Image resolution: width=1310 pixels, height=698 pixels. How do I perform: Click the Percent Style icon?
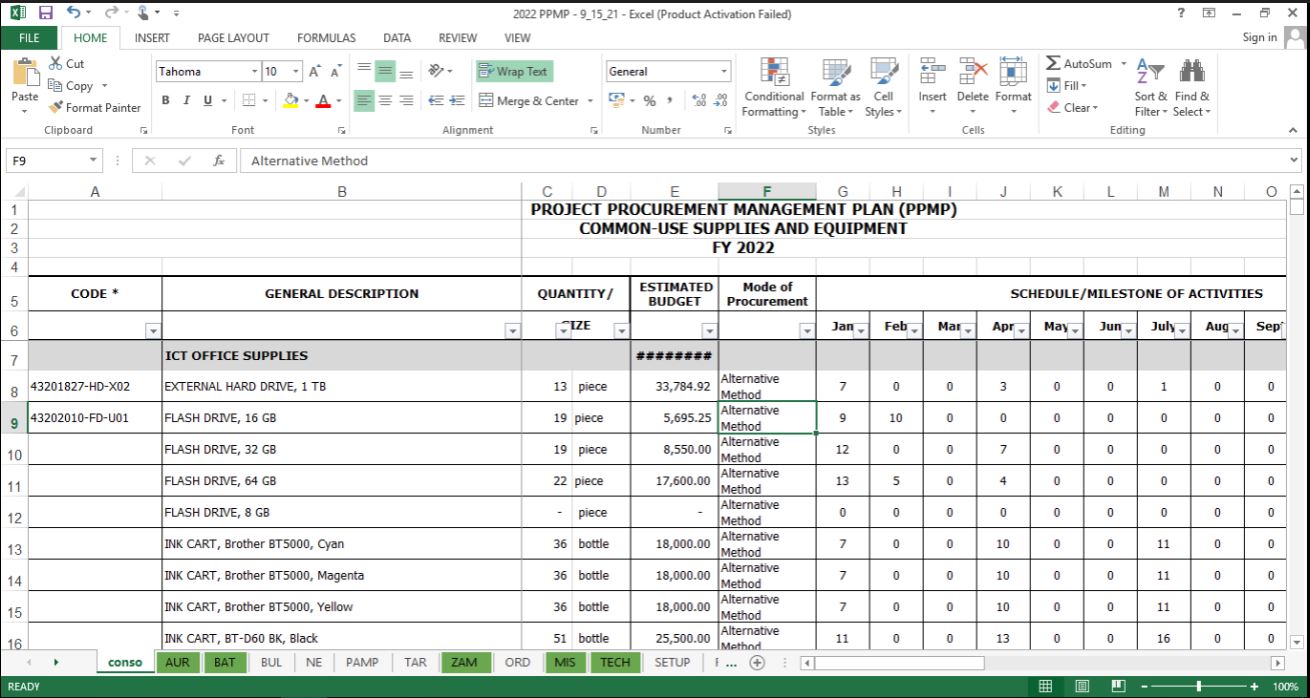648,100
